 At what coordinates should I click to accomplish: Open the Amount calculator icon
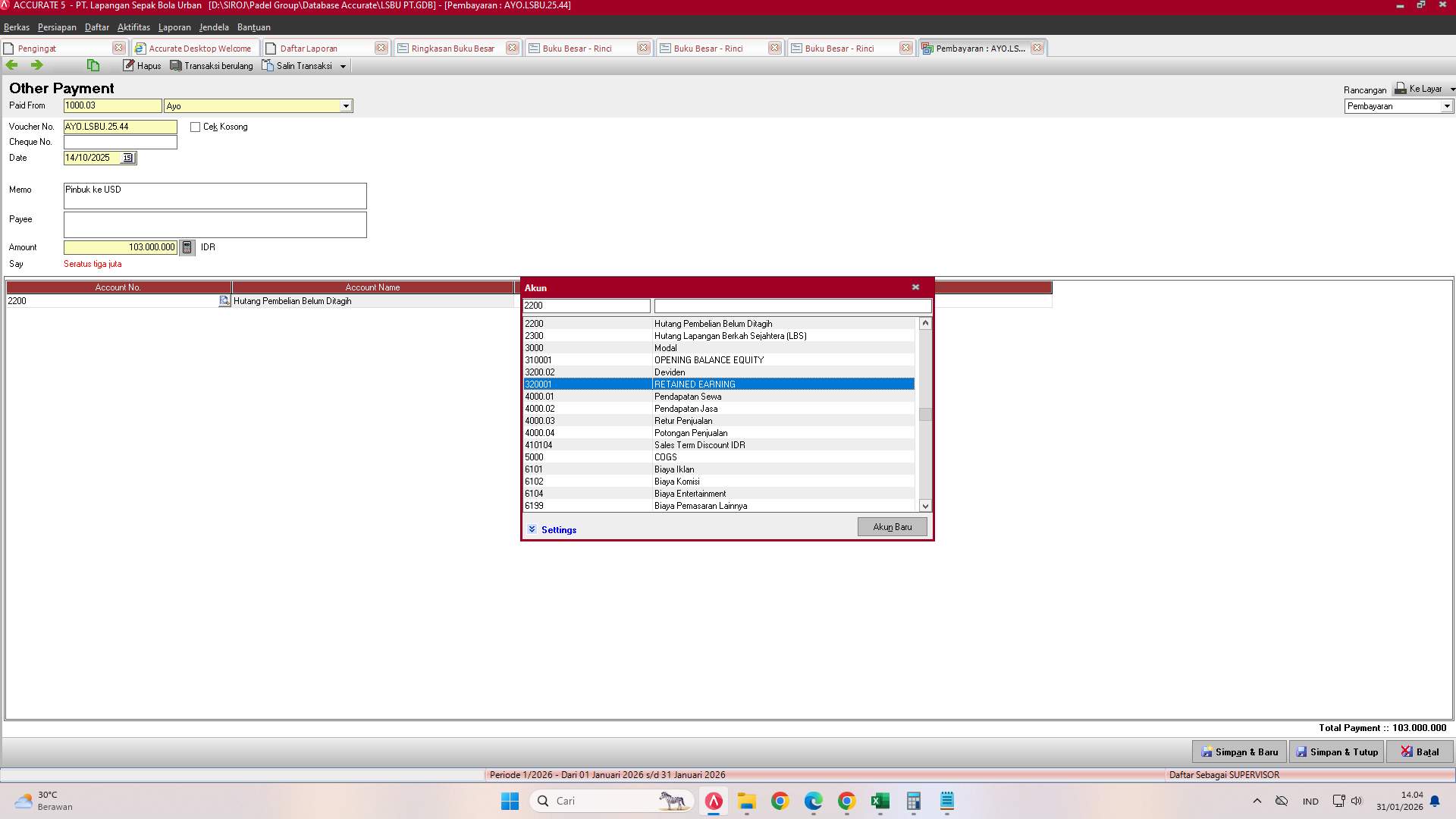pyautogui.click(x=187, y=247)
